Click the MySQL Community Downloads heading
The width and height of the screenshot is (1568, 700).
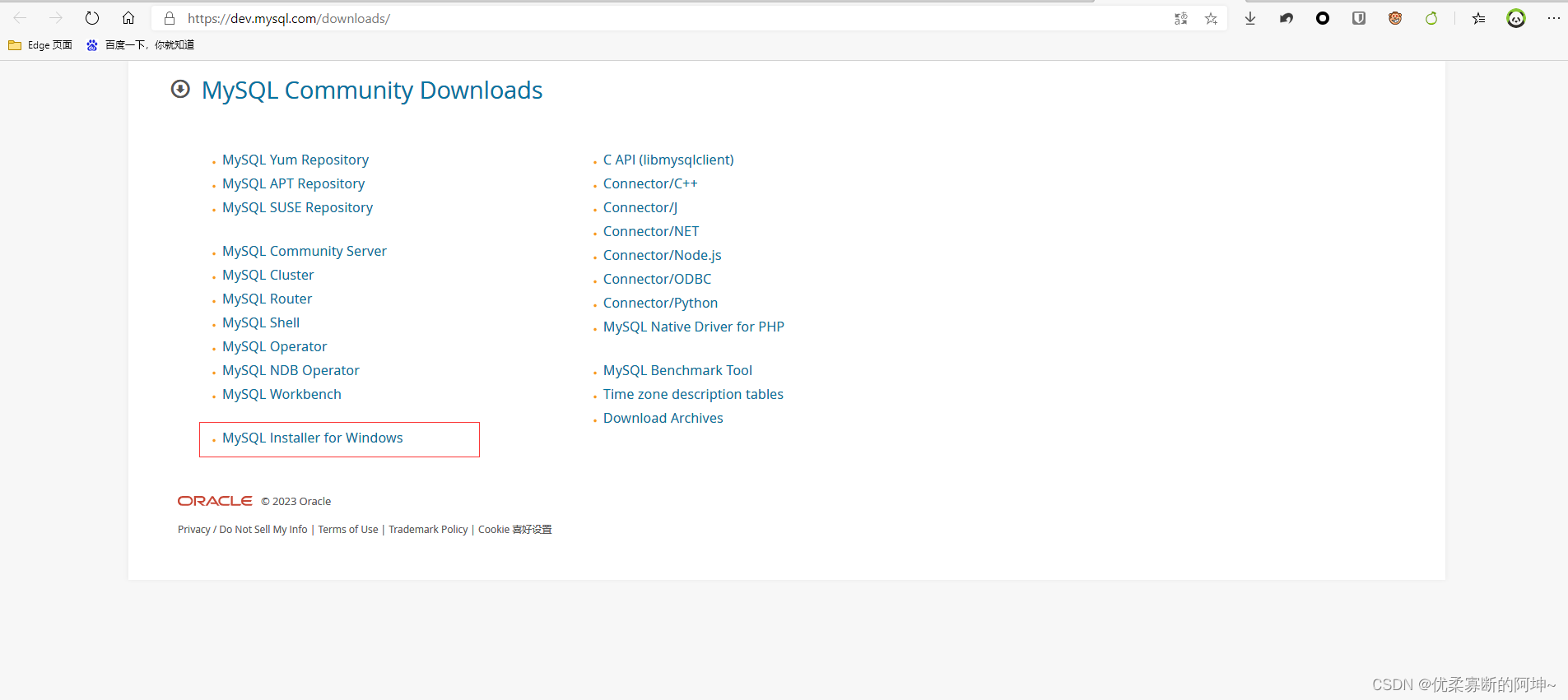click(372, 90)
